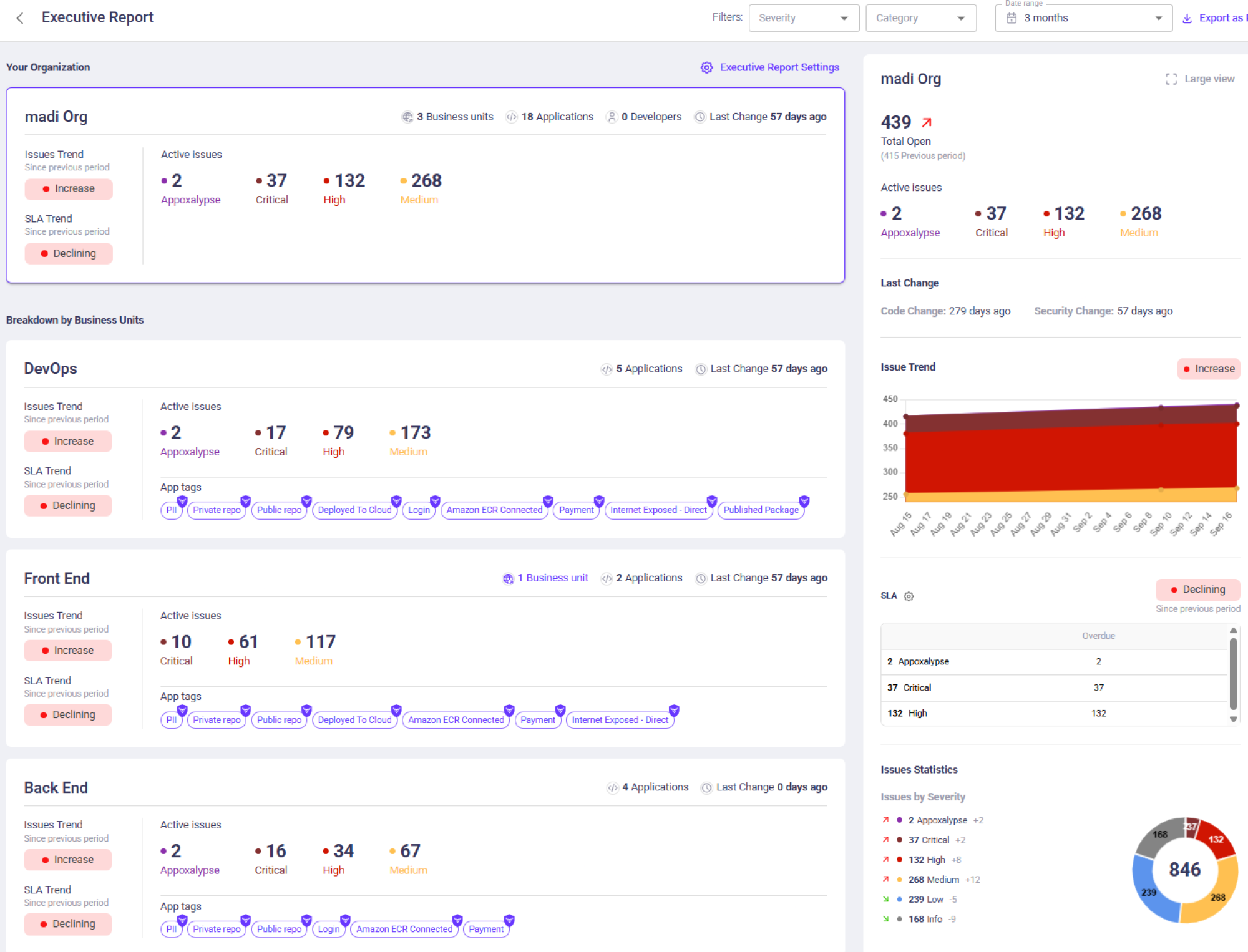Click the Back End Amazon ECR Connected tag
Image resolution: width=1248 pixels, height=952 pixels.
click(x=404, y=929)
